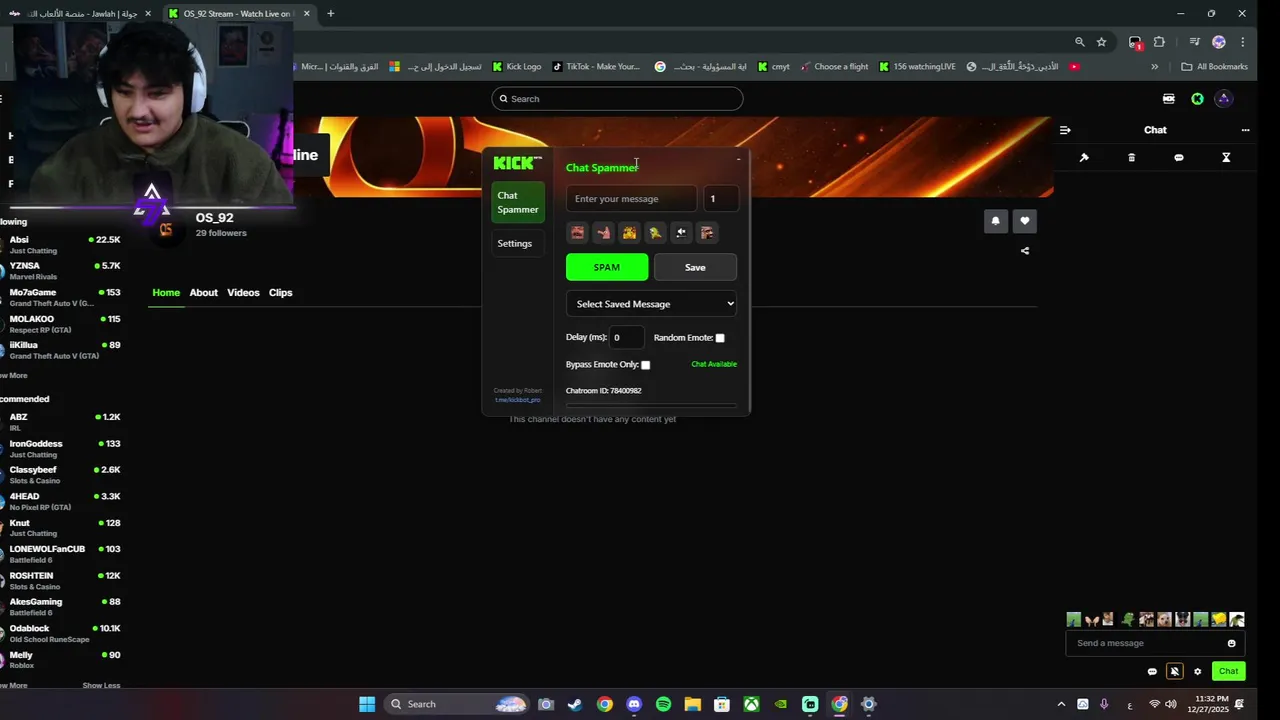Open a new browser tab

tap(330, 14)
